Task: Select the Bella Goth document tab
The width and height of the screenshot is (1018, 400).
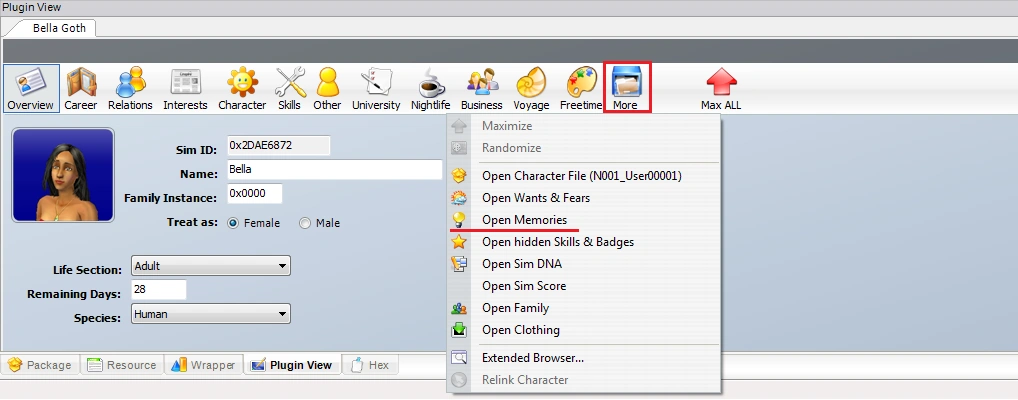Action: [59, 29]
